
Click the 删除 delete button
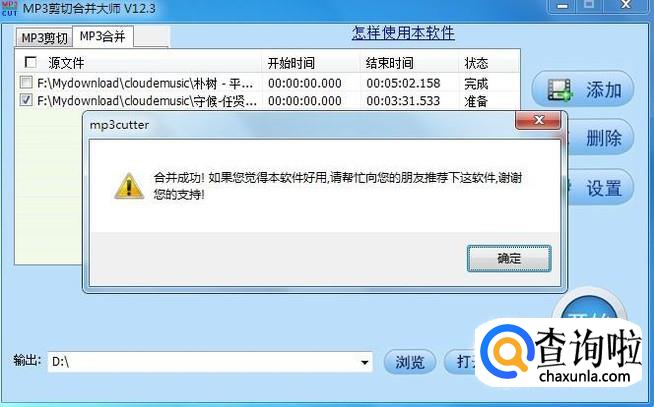click(x=601, y=138)
